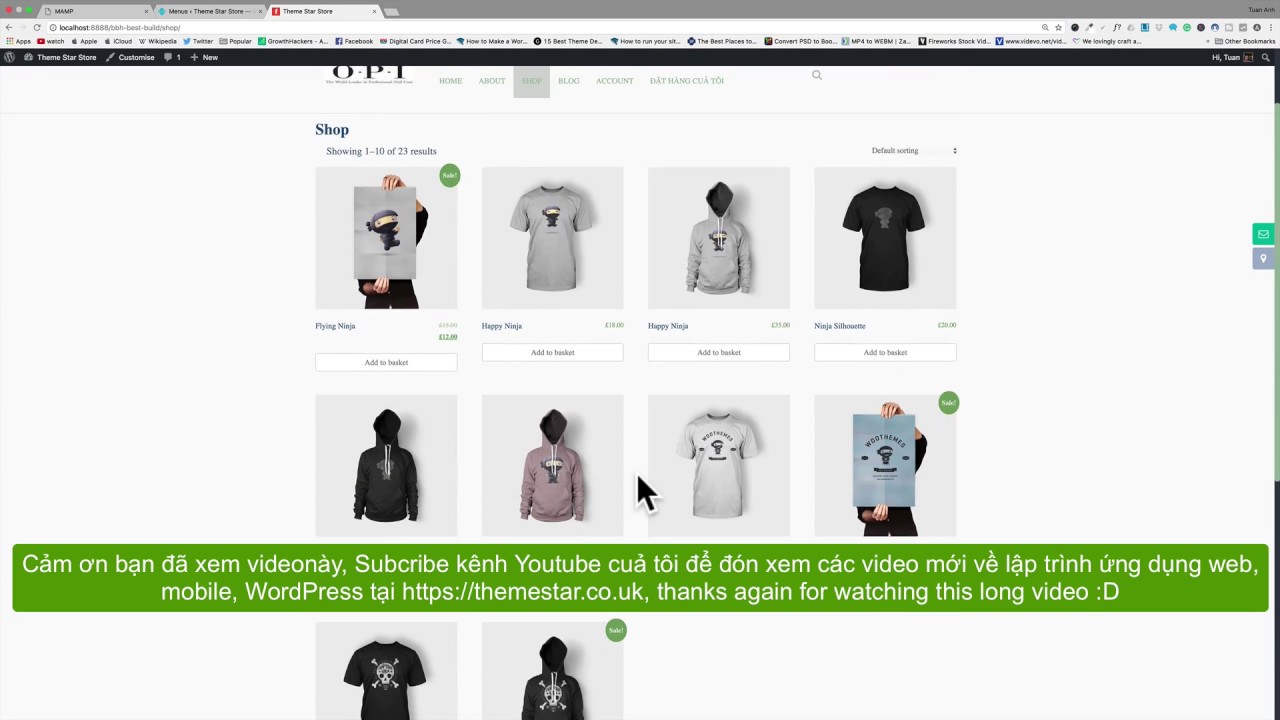Add Happy Ninja £35.00 hoodie to basket
Screen dimensions: 1280x720
(x=718, y=352)
